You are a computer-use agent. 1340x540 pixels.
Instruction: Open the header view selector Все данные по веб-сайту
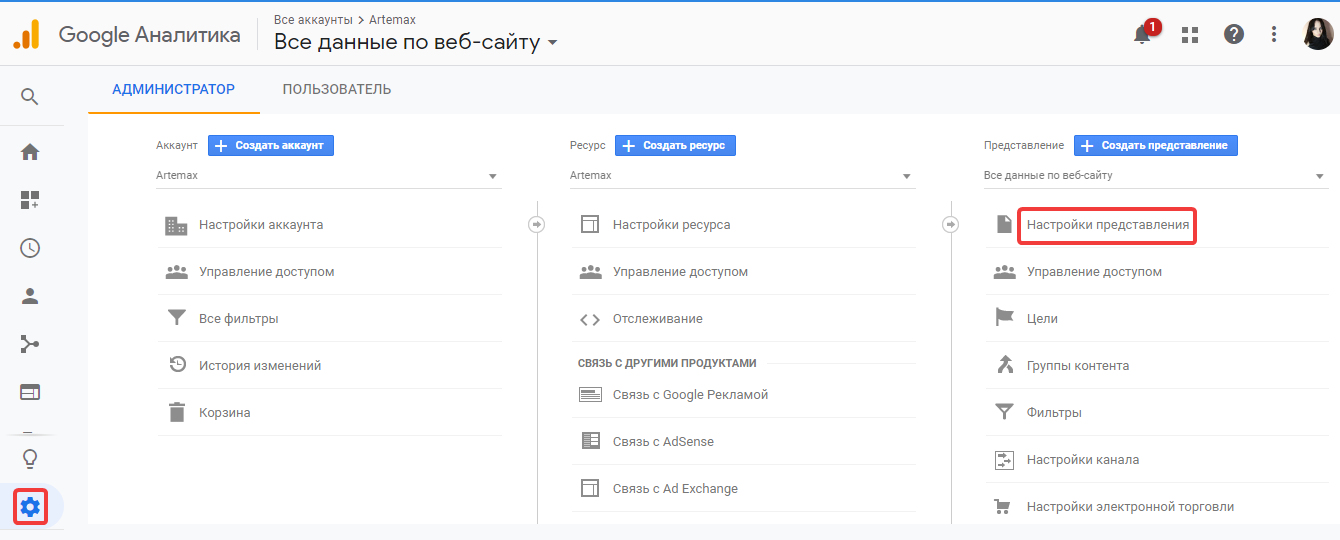click(x=416, y=42)
